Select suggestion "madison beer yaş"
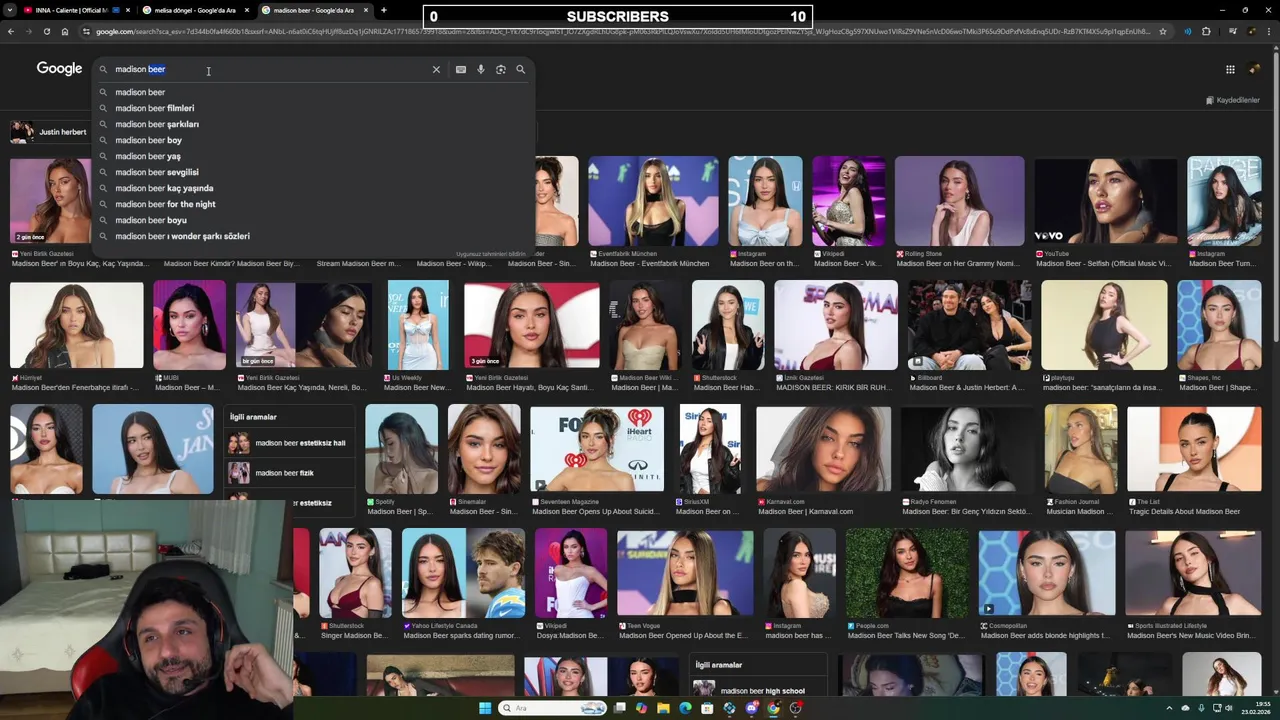This screenshot has height=720, width=1280. click(x=314, y=156)
